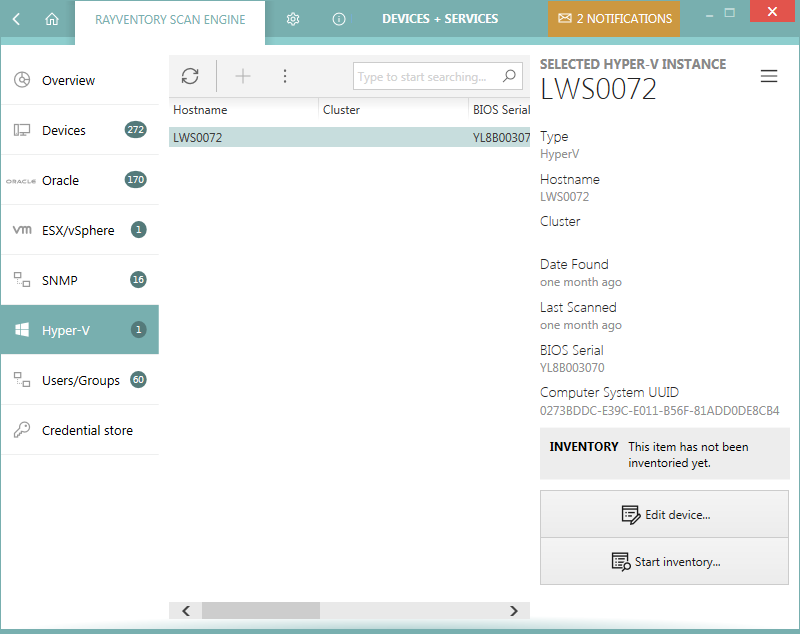This screenshot has width=800, height=634.
Task: Open the settings gear icon
Action: tap(293, 19)
